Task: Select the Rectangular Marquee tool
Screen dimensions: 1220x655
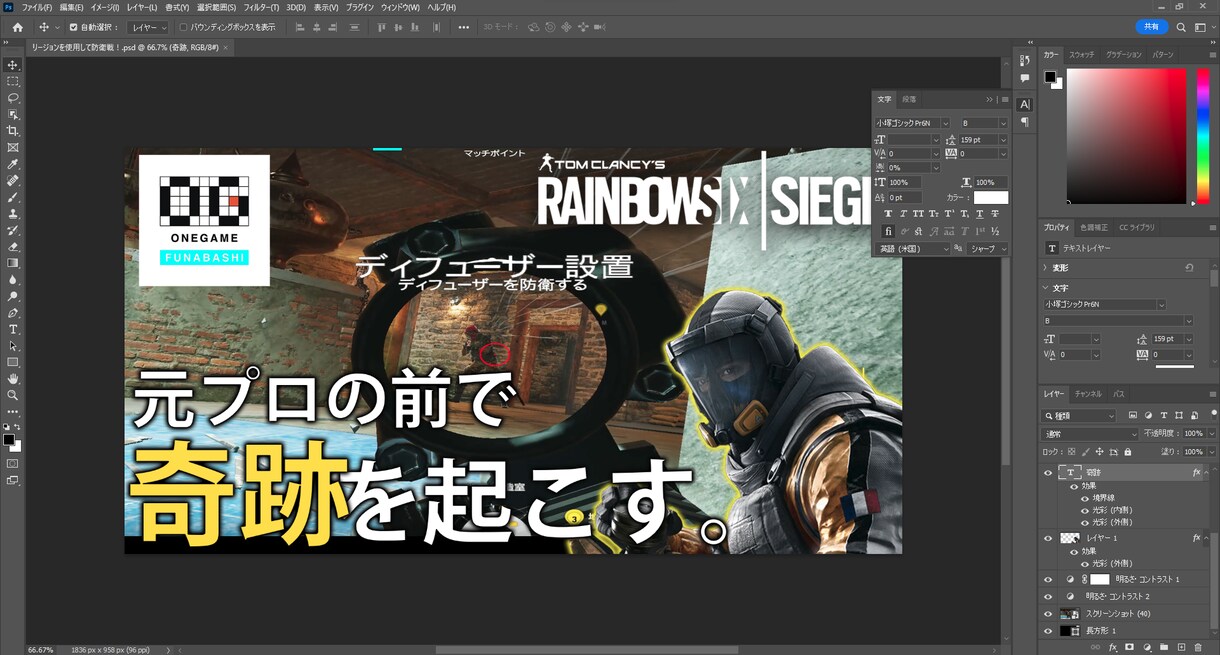Action: 13,81
